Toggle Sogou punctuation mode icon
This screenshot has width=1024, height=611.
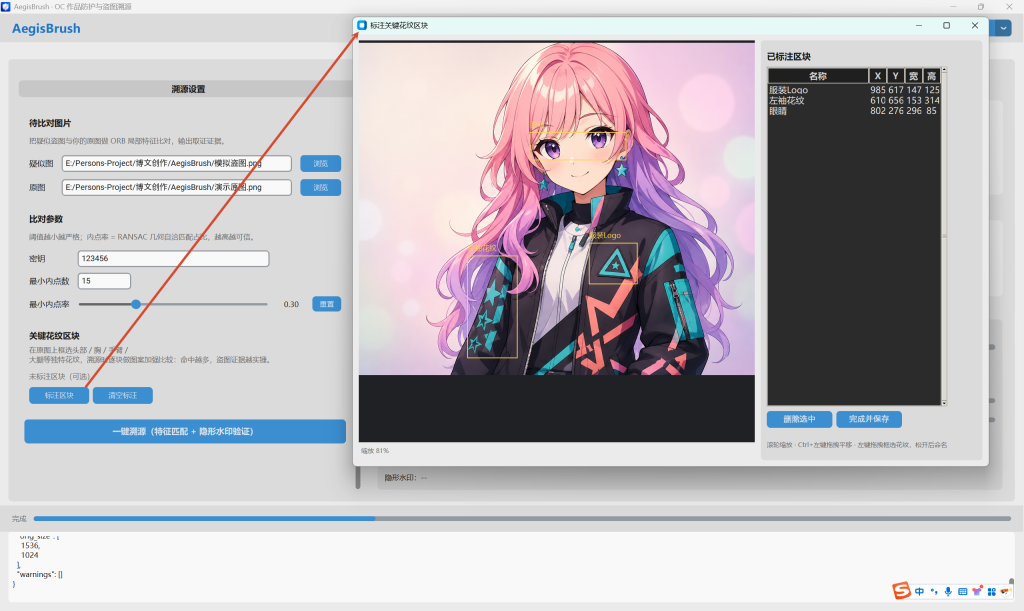pos(934,591)
